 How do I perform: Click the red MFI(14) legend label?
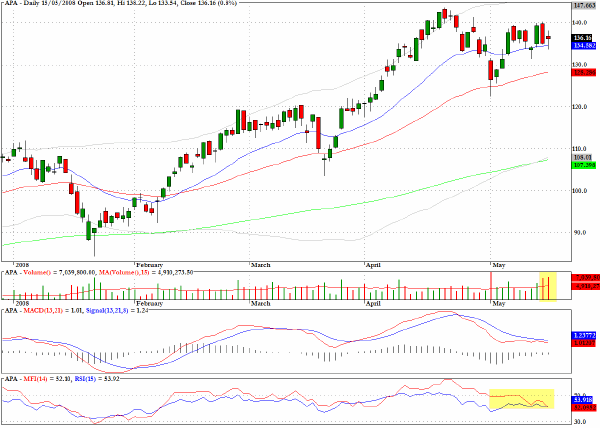point(35,379)
